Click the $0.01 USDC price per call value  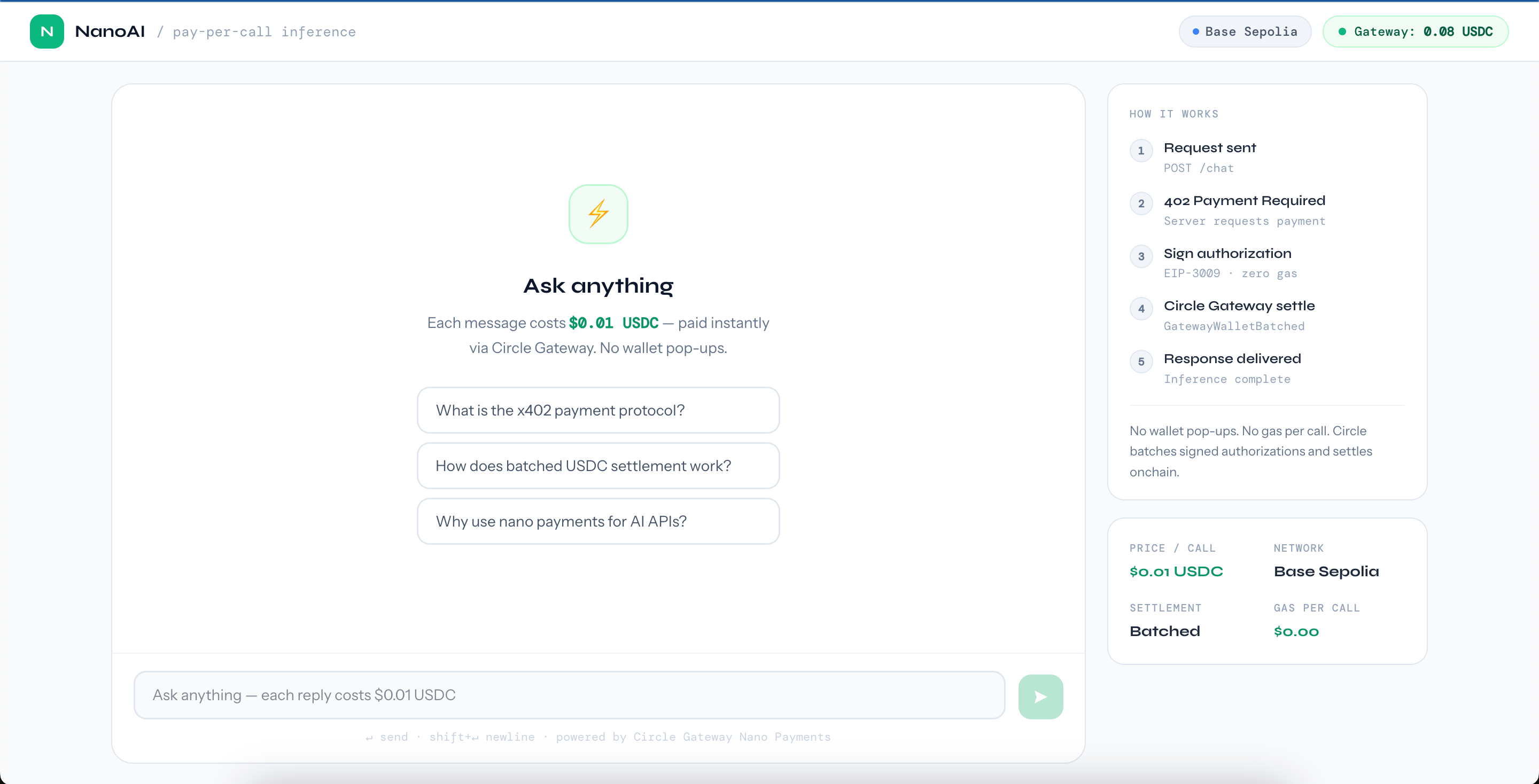click(x=1175, y=571)
